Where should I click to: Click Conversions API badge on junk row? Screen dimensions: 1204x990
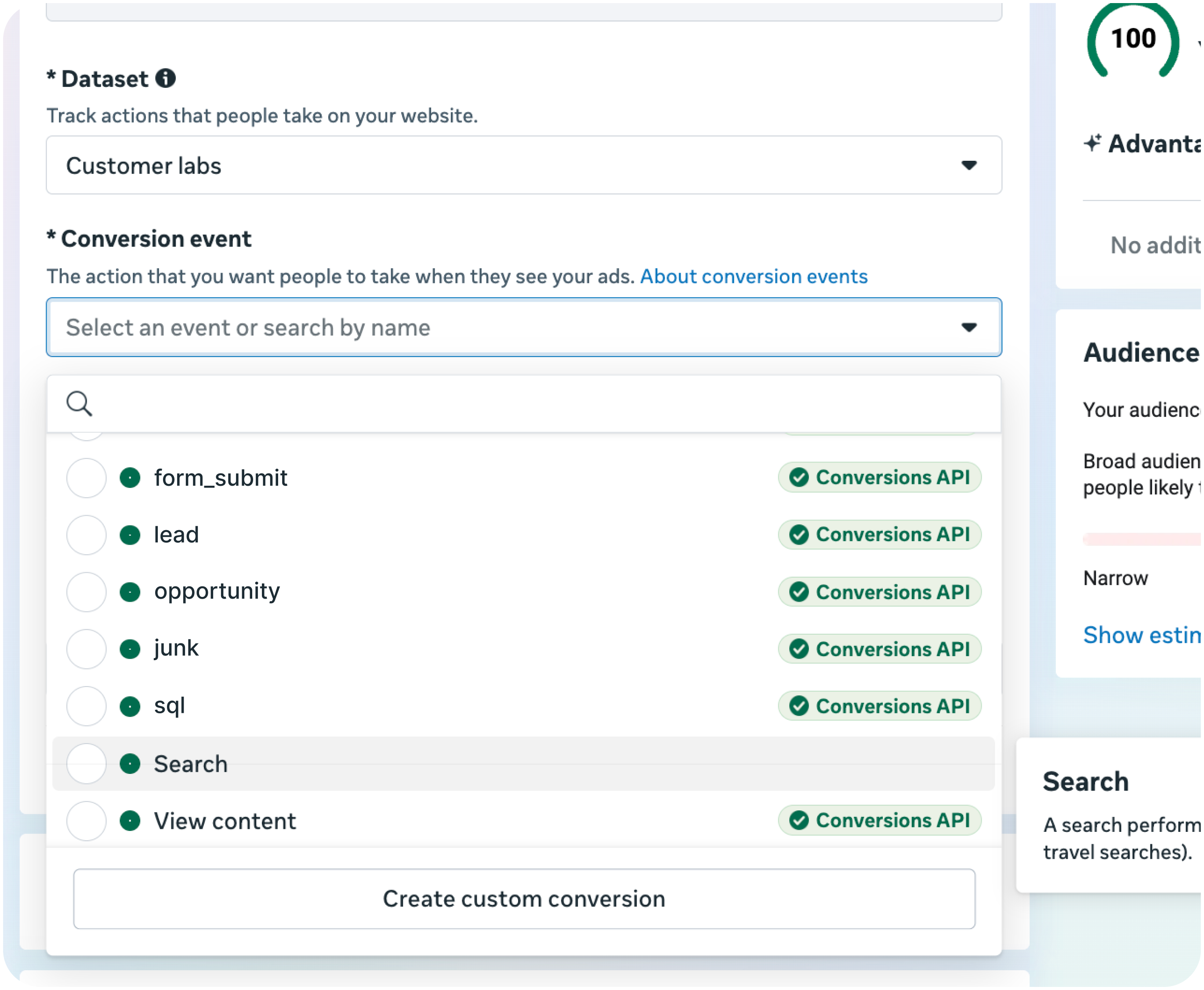point(879,649)
